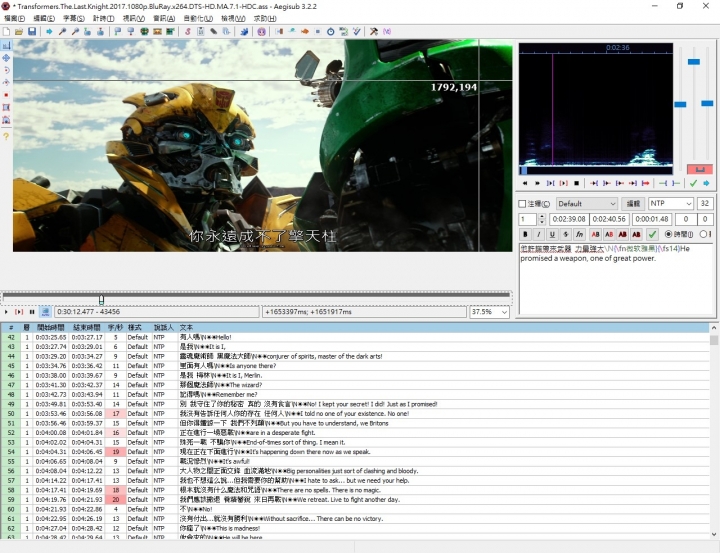Open the Subtitle menu

tap(73, 18)
